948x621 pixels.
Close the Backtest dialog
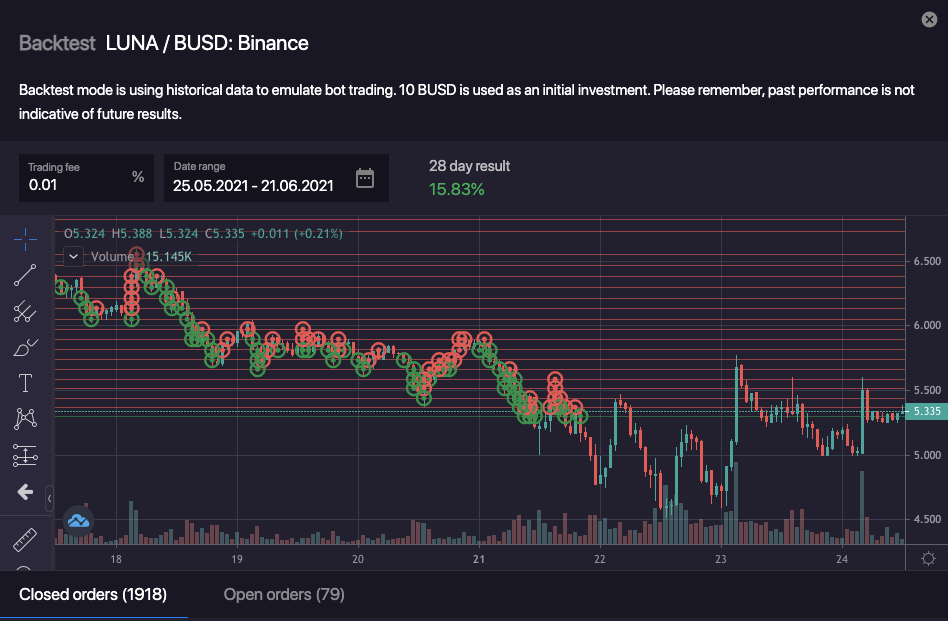[x=929, y=20]
